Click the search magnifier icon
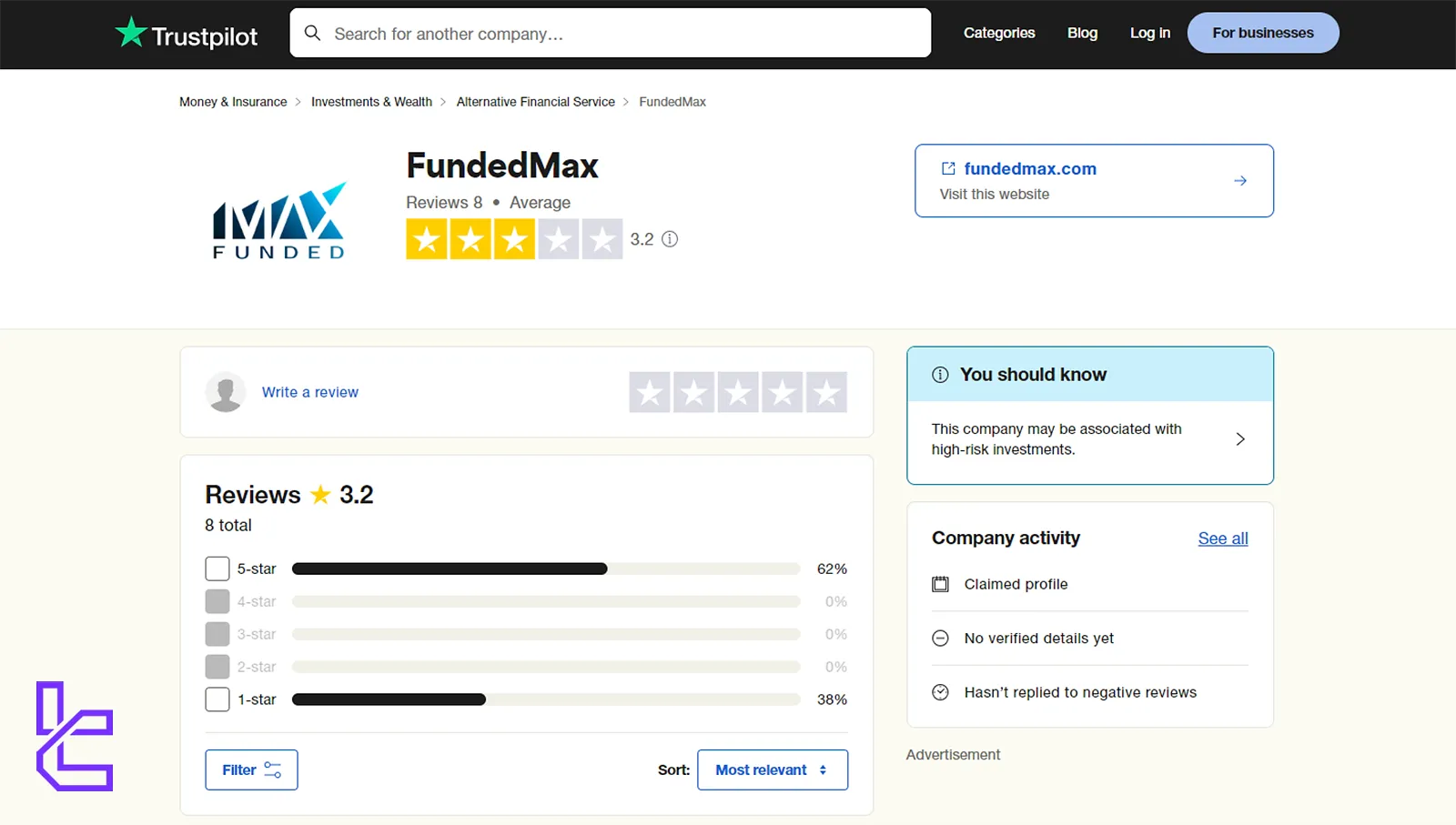 coord(313,32)
